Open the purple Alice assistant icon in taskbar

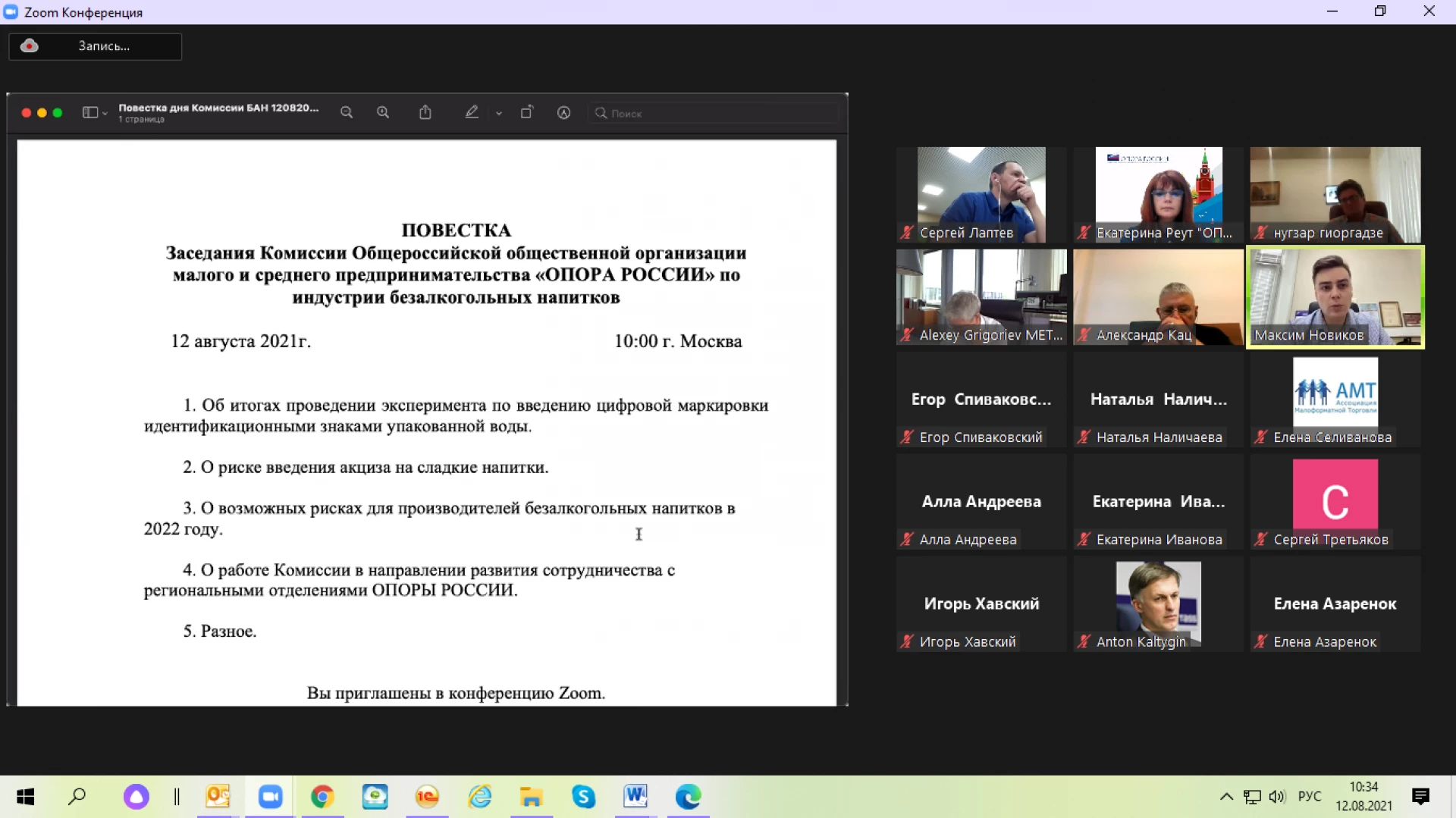(x=136, y=797)
